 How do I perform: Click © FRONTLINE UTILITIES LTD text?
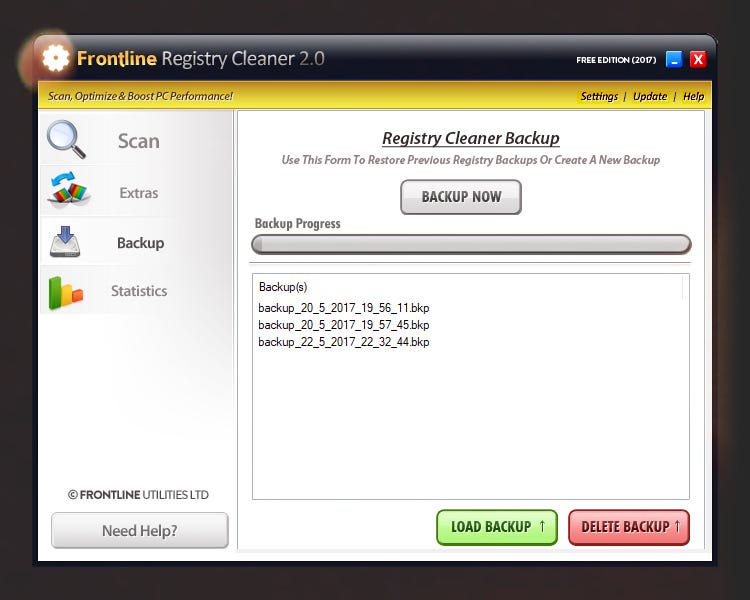(x=138, y=495)
